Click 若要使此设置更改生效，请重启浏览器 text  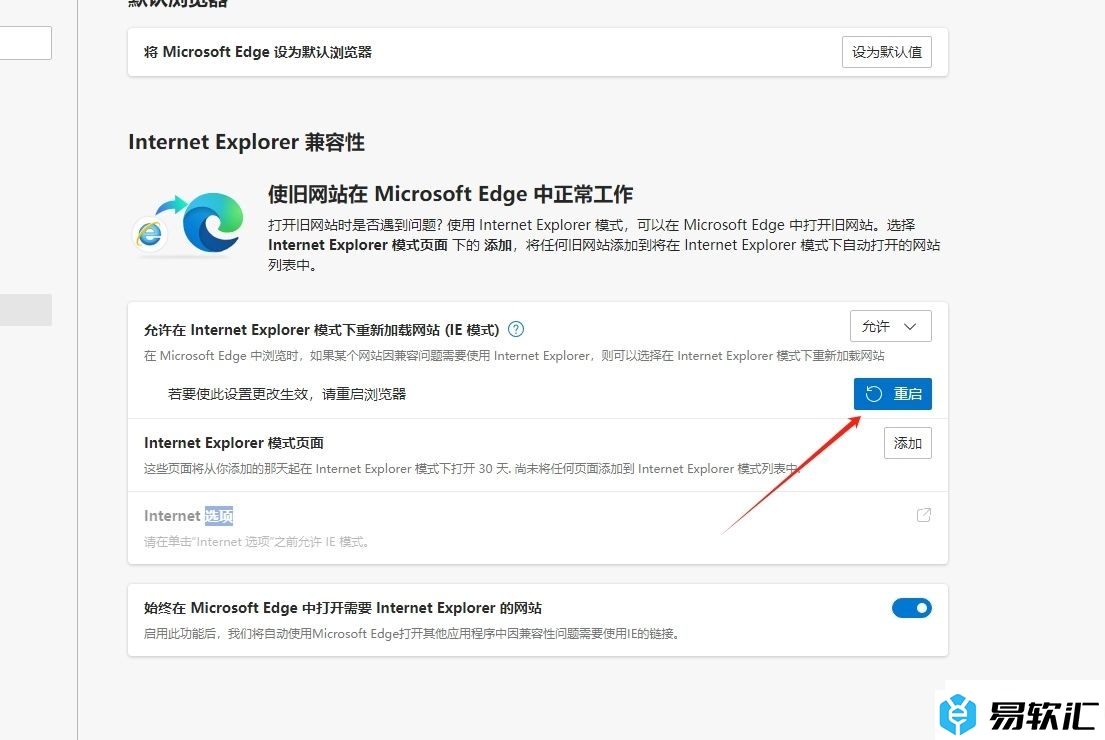[x=287, y=394]
